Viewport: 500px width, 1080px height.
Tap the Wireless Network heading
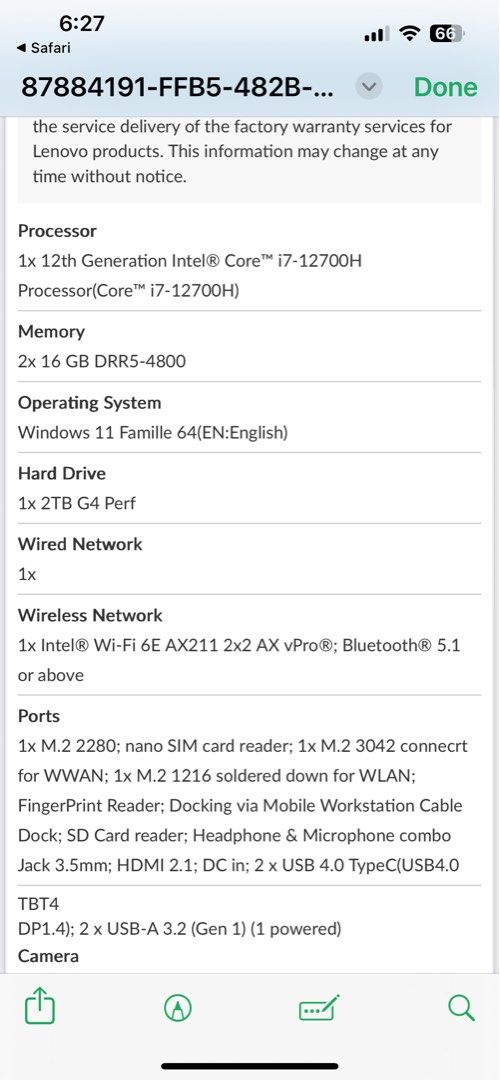click(90, 615)
